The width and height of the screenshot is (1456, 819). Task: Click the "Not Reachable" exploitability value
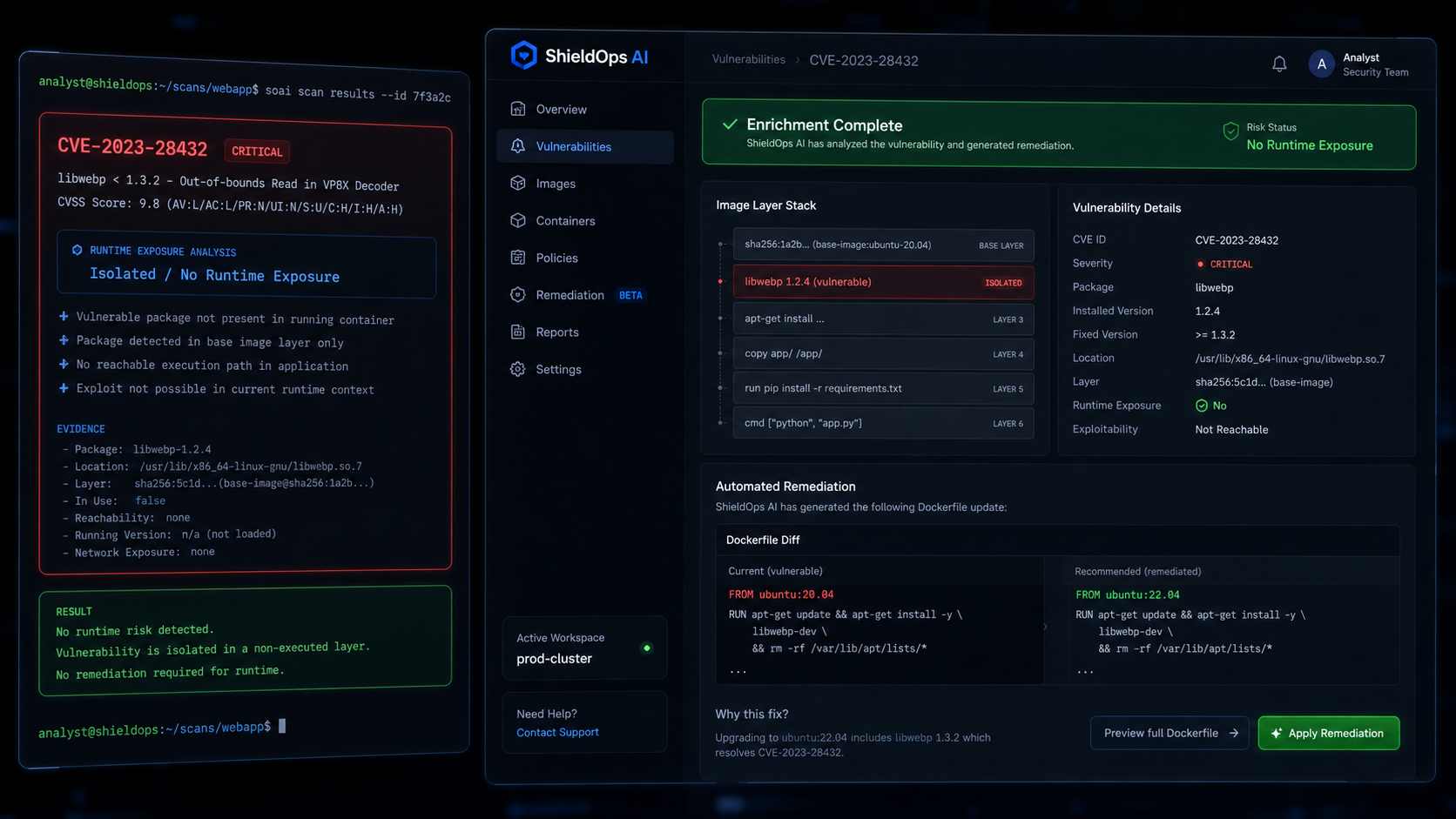(1231, 429)
